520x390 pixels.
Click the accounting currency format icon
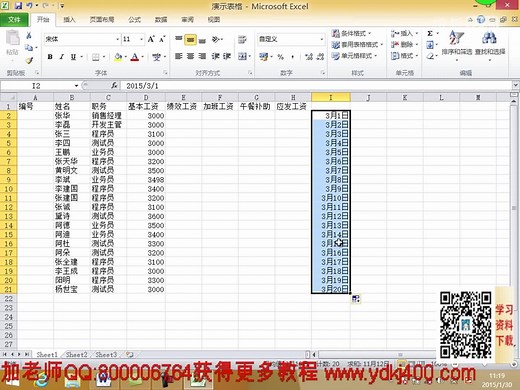click(264, 57)
